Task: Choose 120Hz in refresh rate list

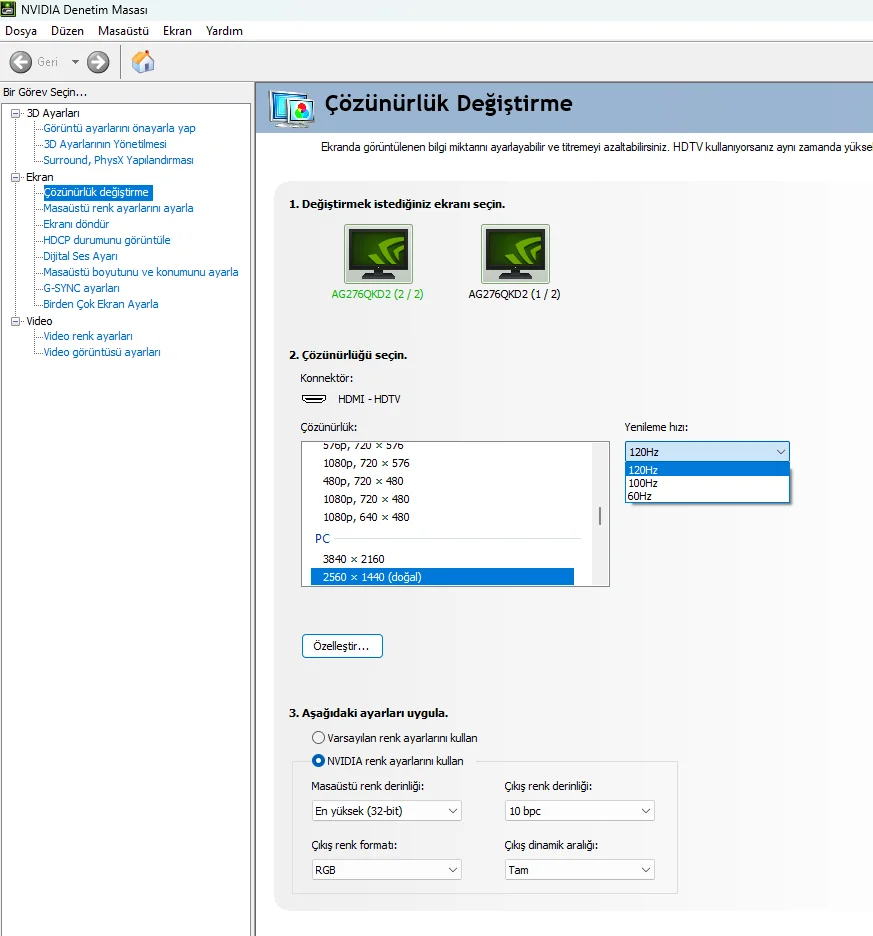Action: coord(707,470)
